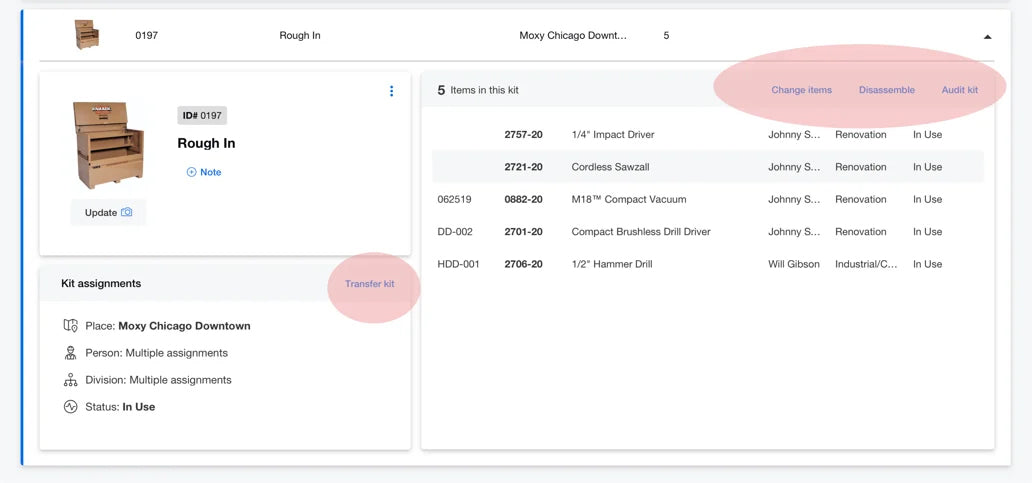Click the large job box kit image
Image resolution: width=1032 pixels, height=483 pixels.
(109, 145)
